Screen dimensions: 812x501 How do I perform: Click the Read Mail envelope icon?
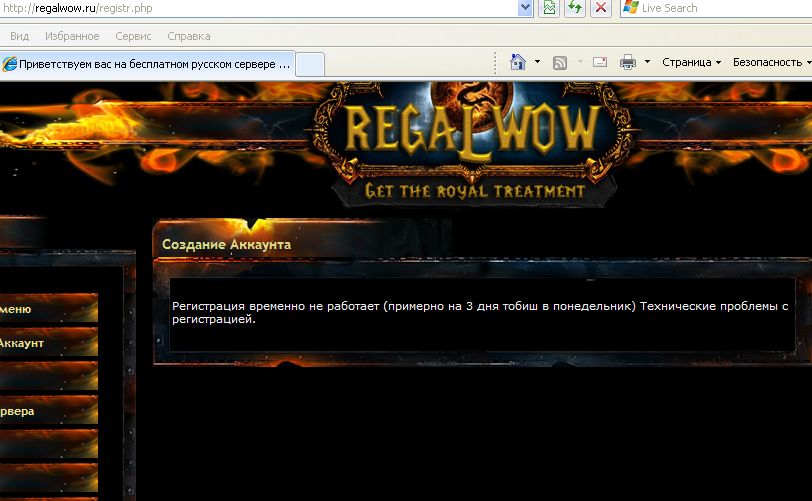tap(600, 62)
